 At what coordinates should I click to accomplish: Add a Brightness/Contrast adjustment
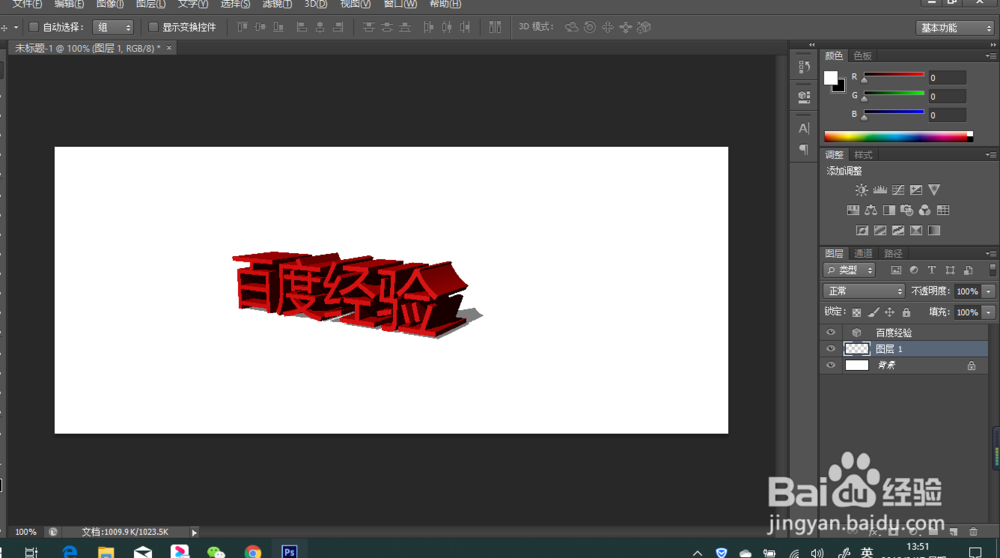pos(862,190)
